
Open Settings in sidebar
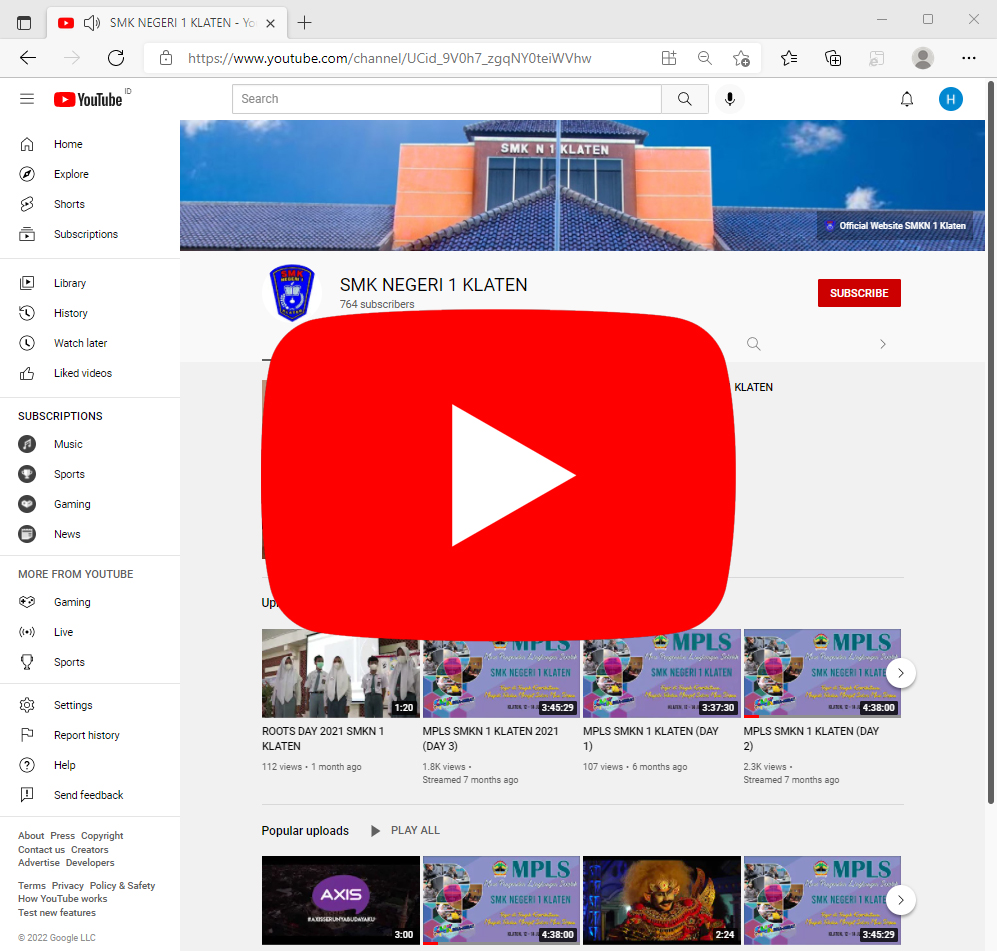click(x=90, y=705)
